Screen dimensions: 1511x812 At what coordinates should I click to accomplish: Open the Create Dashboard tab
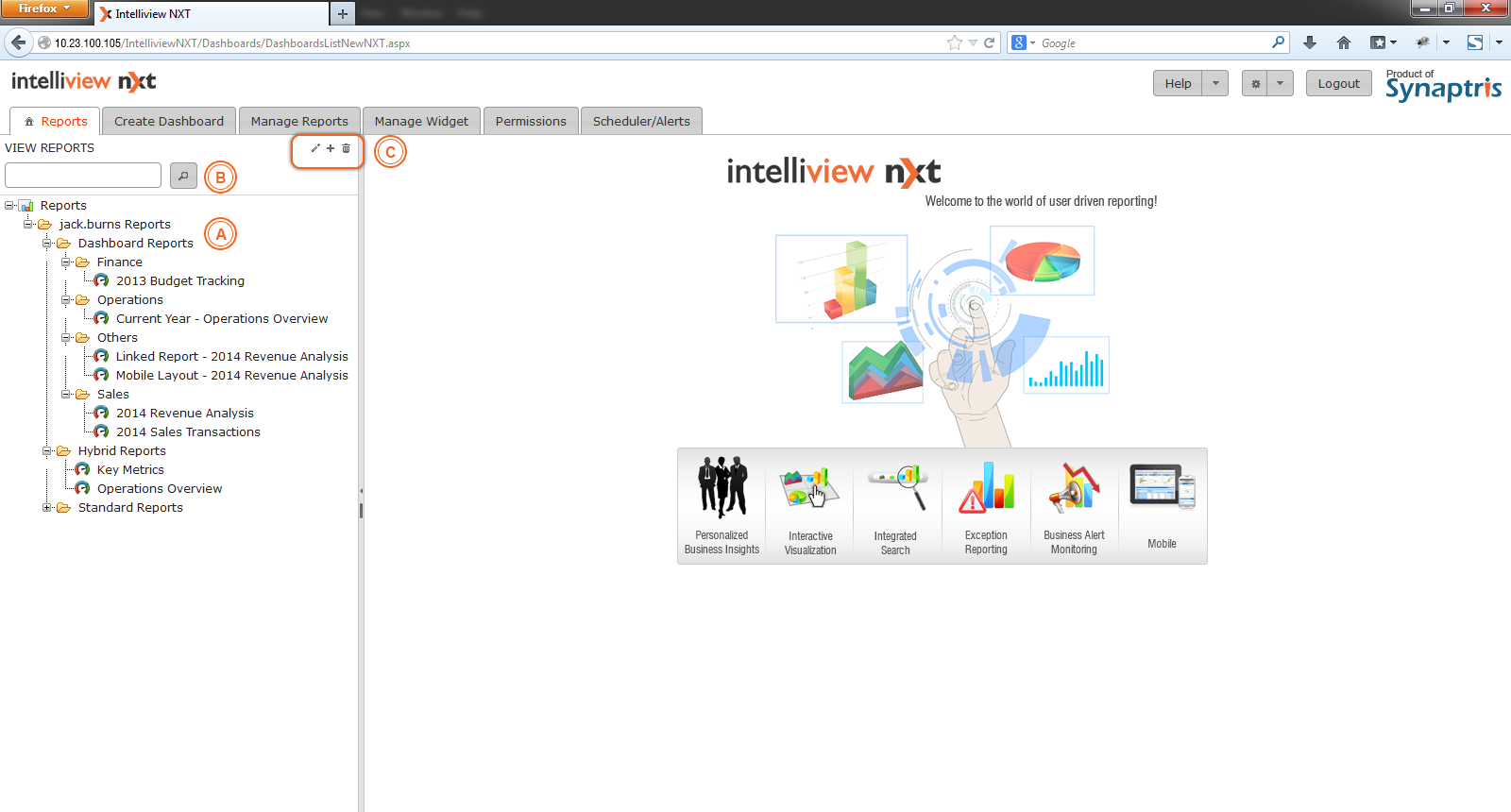coord(169,121)
